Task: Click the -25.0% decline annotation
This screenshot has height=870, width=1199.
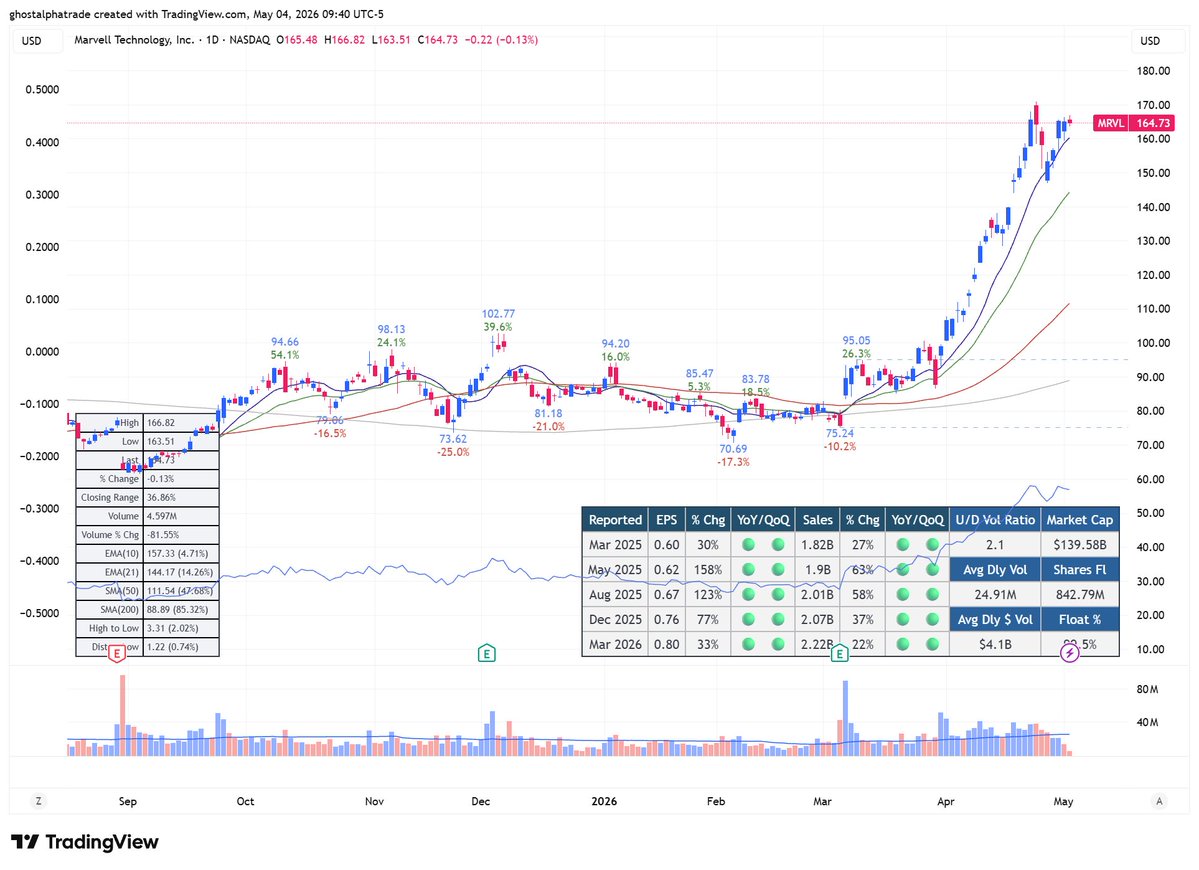Action: [453, 452]
